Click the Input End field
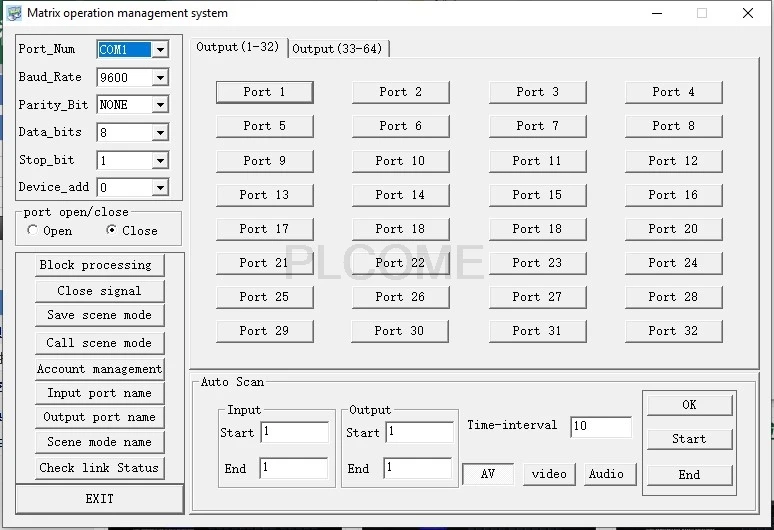 [x=294, y=468]
